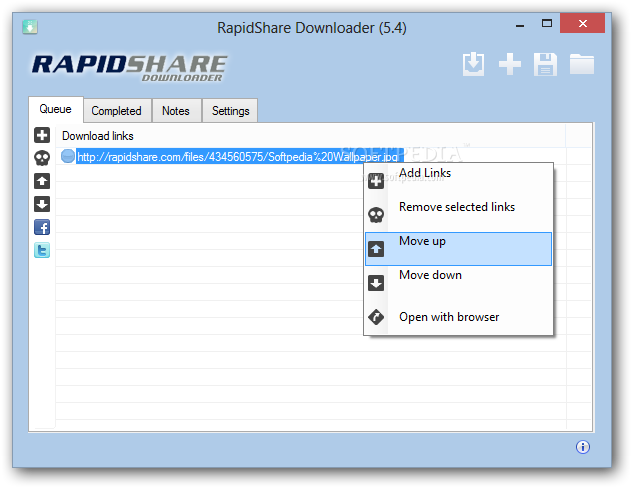Select Move down in context menu
The width and height of the screenshot is (632, 488).
[458, 282]
